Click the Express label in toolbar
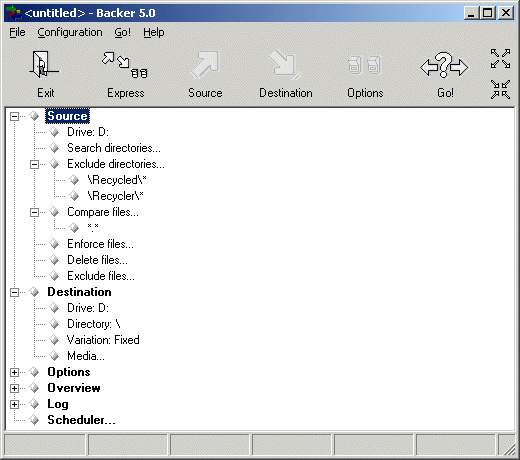Screen dimensions: 520x460 point(126,93)
